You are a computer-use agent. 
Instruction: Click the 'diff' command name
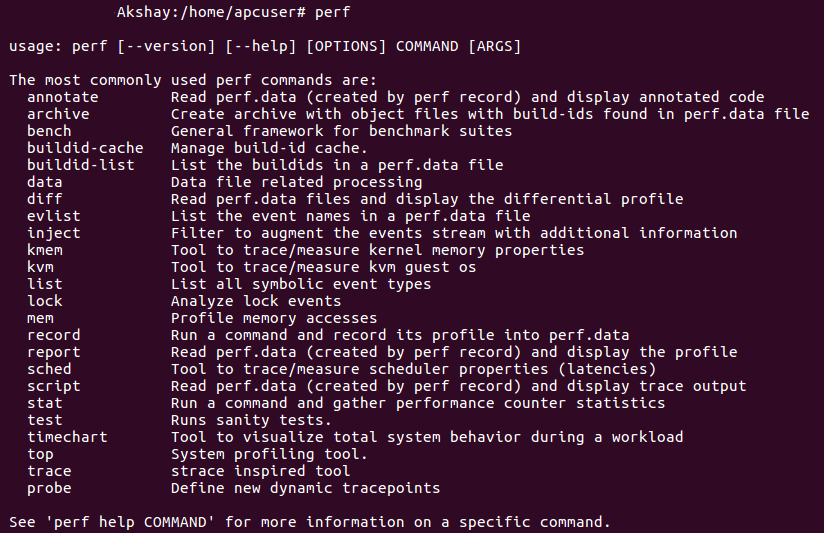(45, 199)
